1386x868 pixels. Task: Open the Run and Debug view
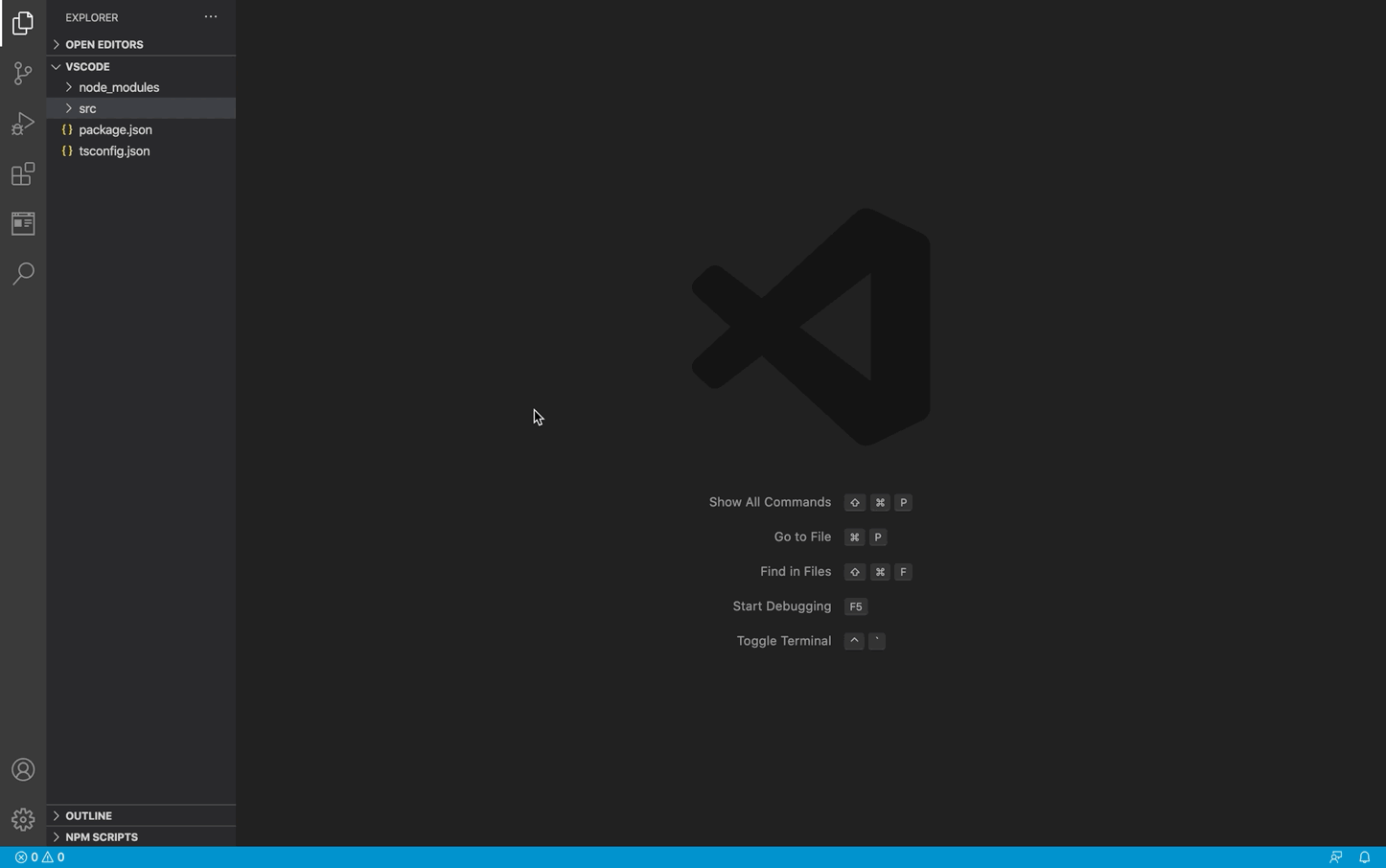coord(23,124)
